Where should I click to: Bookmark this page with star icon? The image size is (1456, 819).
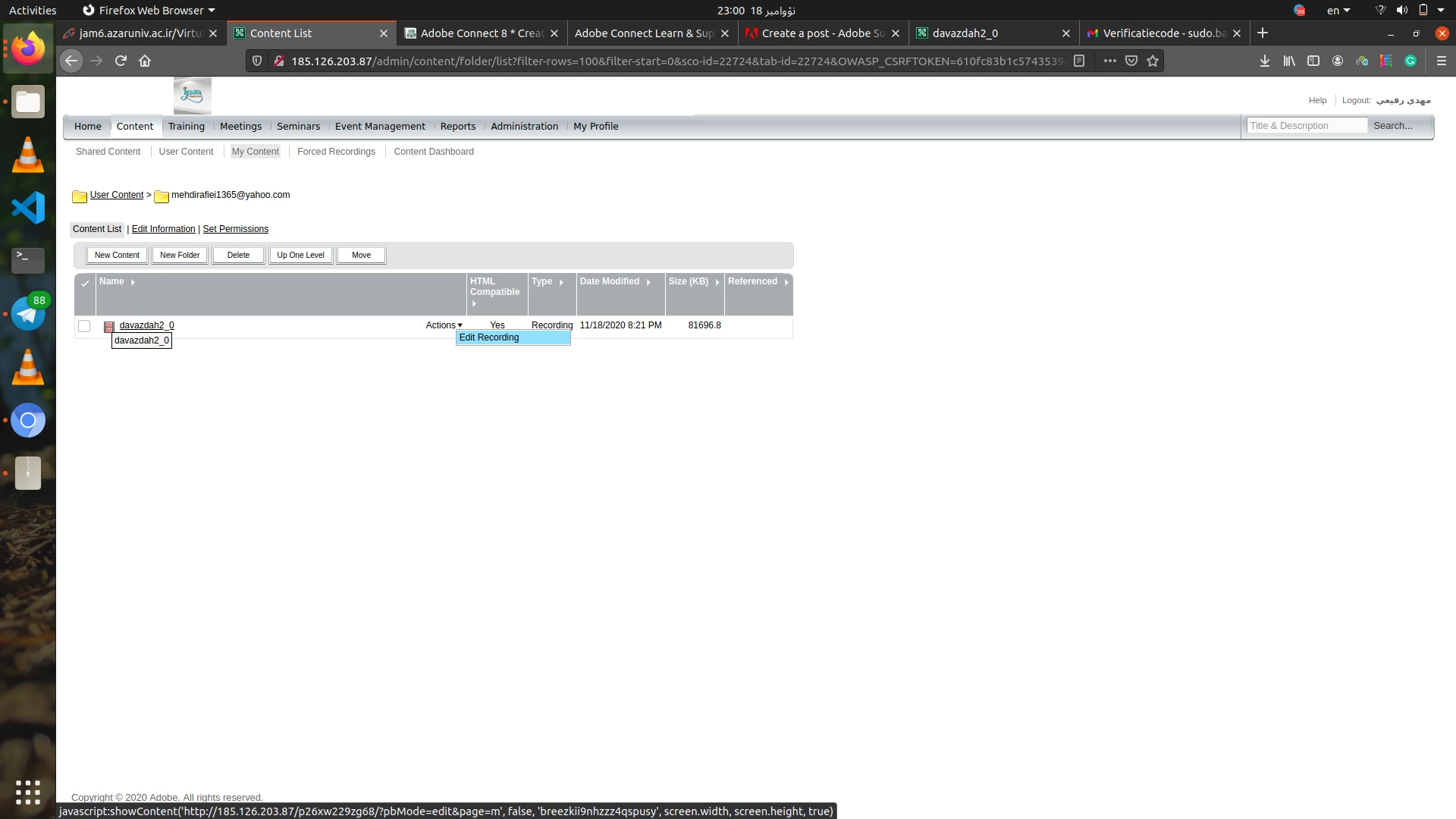pos(1153,61)
